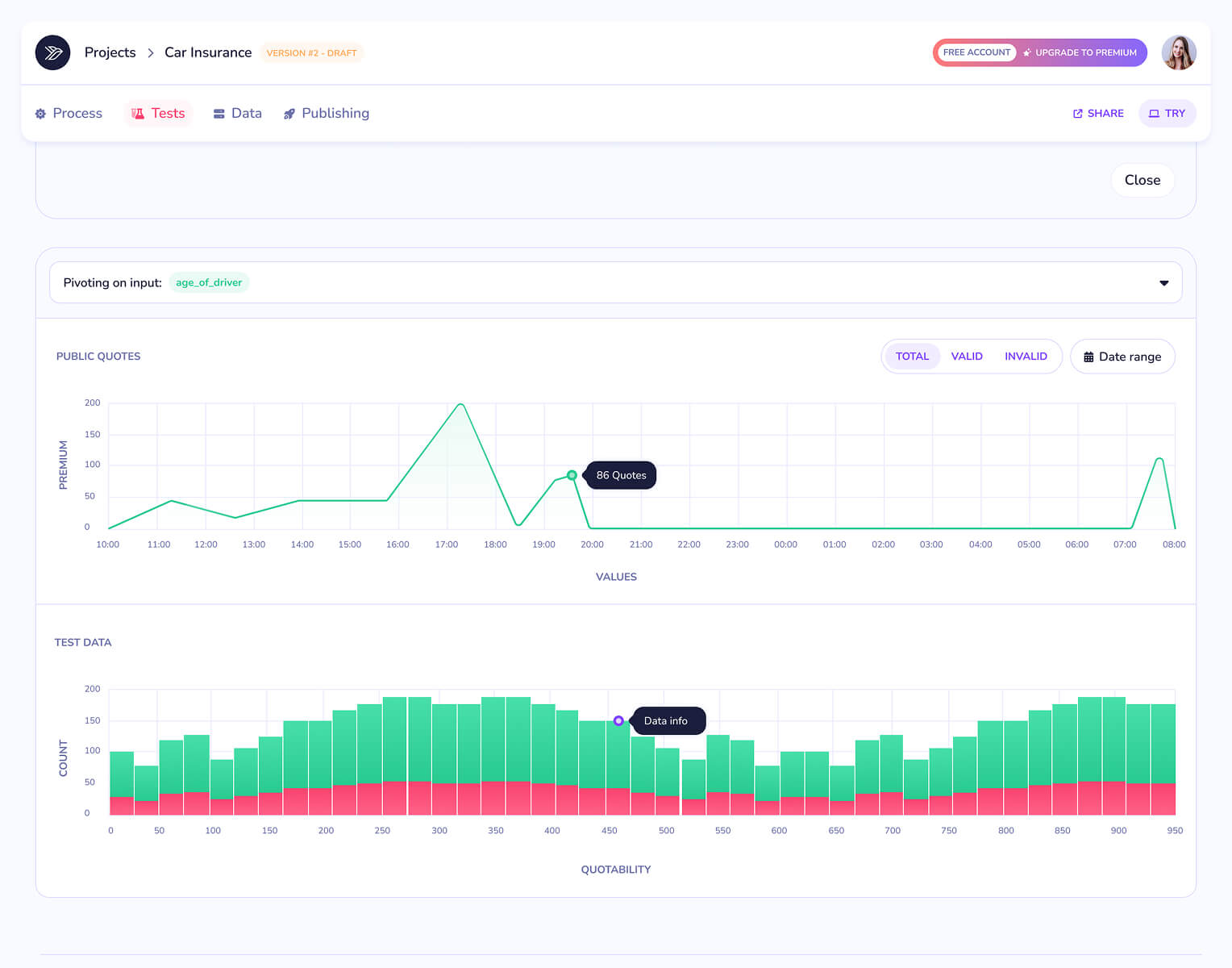The image size is (1232, 968).
Task: Click the breadcrumb chevron after Projects
Action: tap(151, 52)
